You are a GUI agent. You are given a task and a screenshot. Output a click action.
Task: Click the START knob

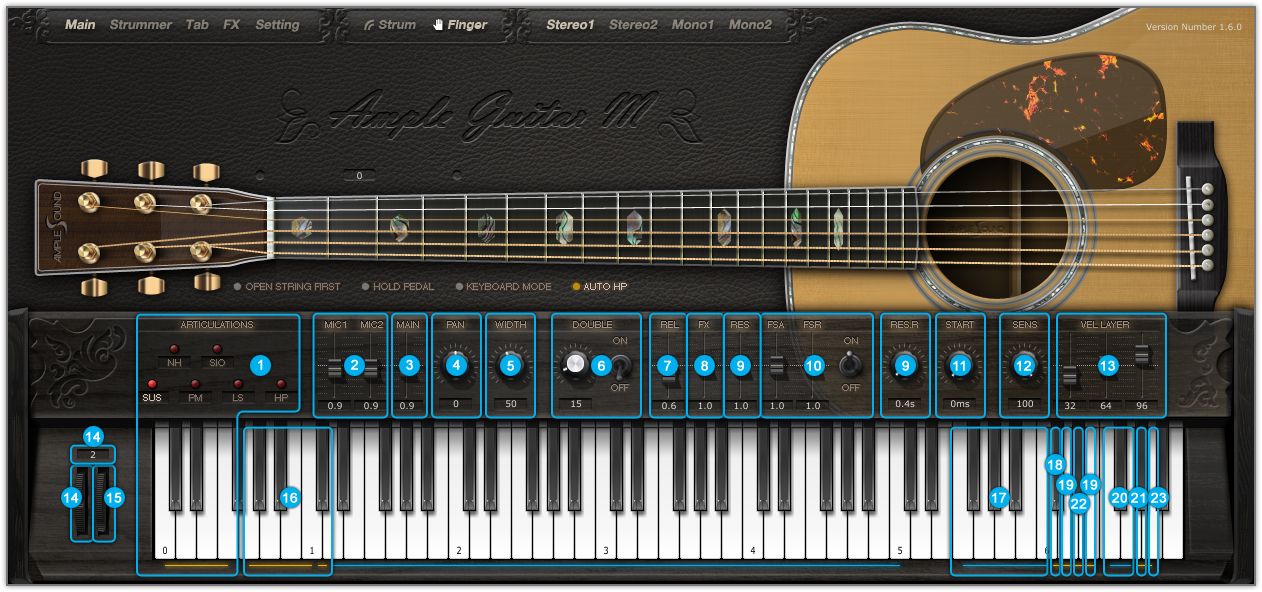click(960, 366)
